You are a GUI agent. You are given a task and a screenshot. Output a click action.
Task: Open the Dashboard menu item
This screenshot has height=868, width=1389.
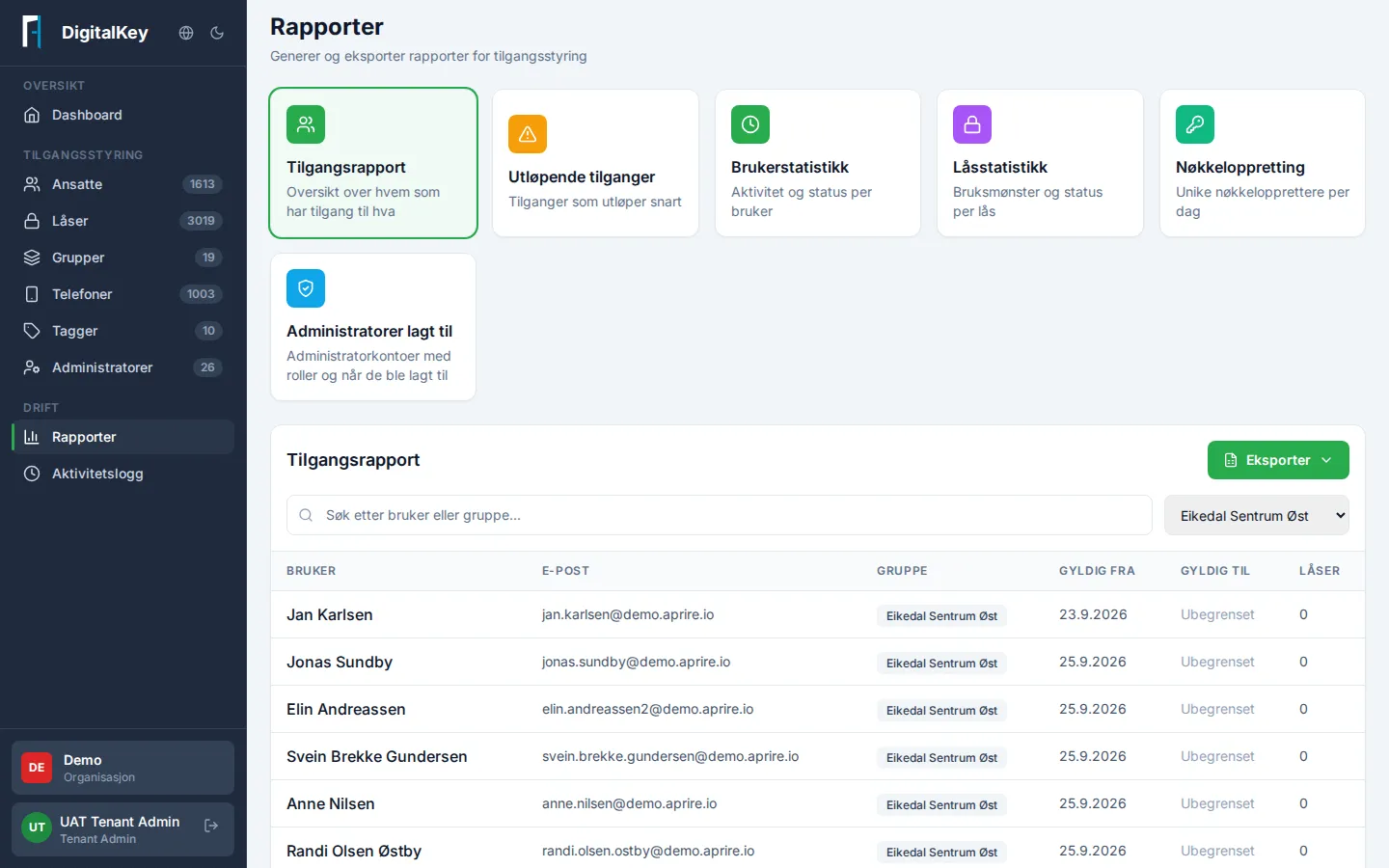click(x=123, y=115)
